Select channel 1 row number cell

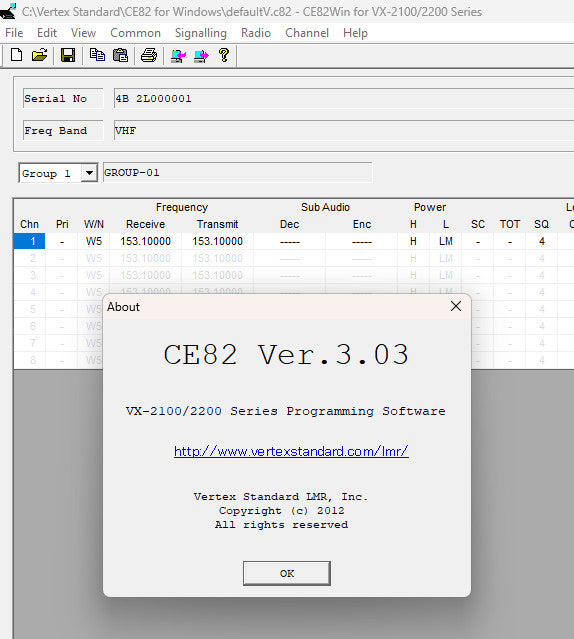pyautogui.click(x=29, y=241)
